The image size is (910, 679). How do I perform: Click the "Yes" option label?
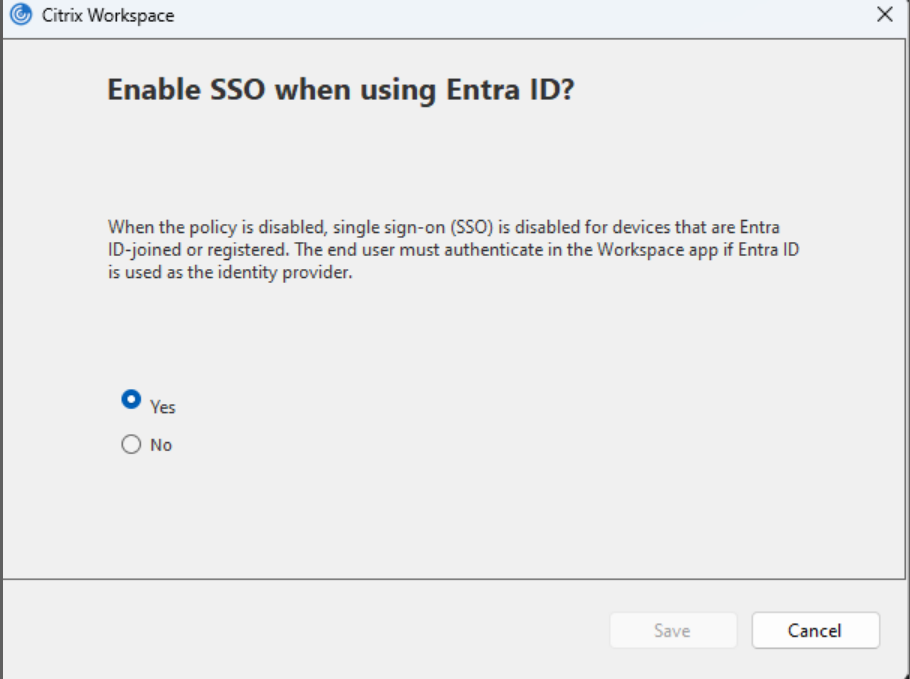pyautogui.click(x=163, y=407)
